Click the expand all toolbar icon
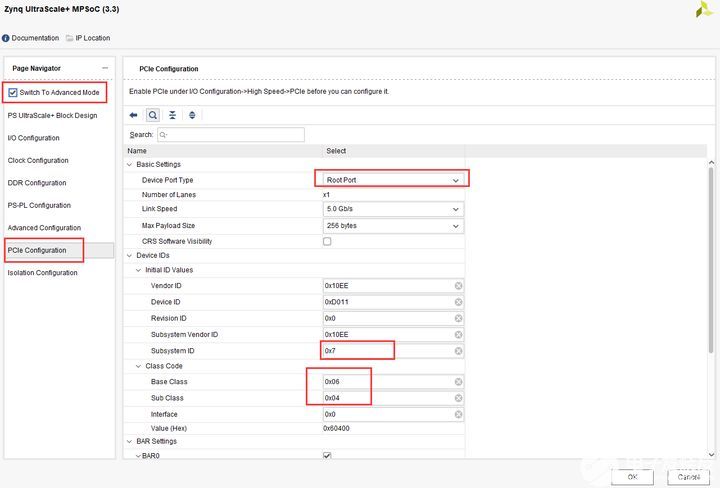This screenshot has width=720, height=488. [x=192, y=115]
